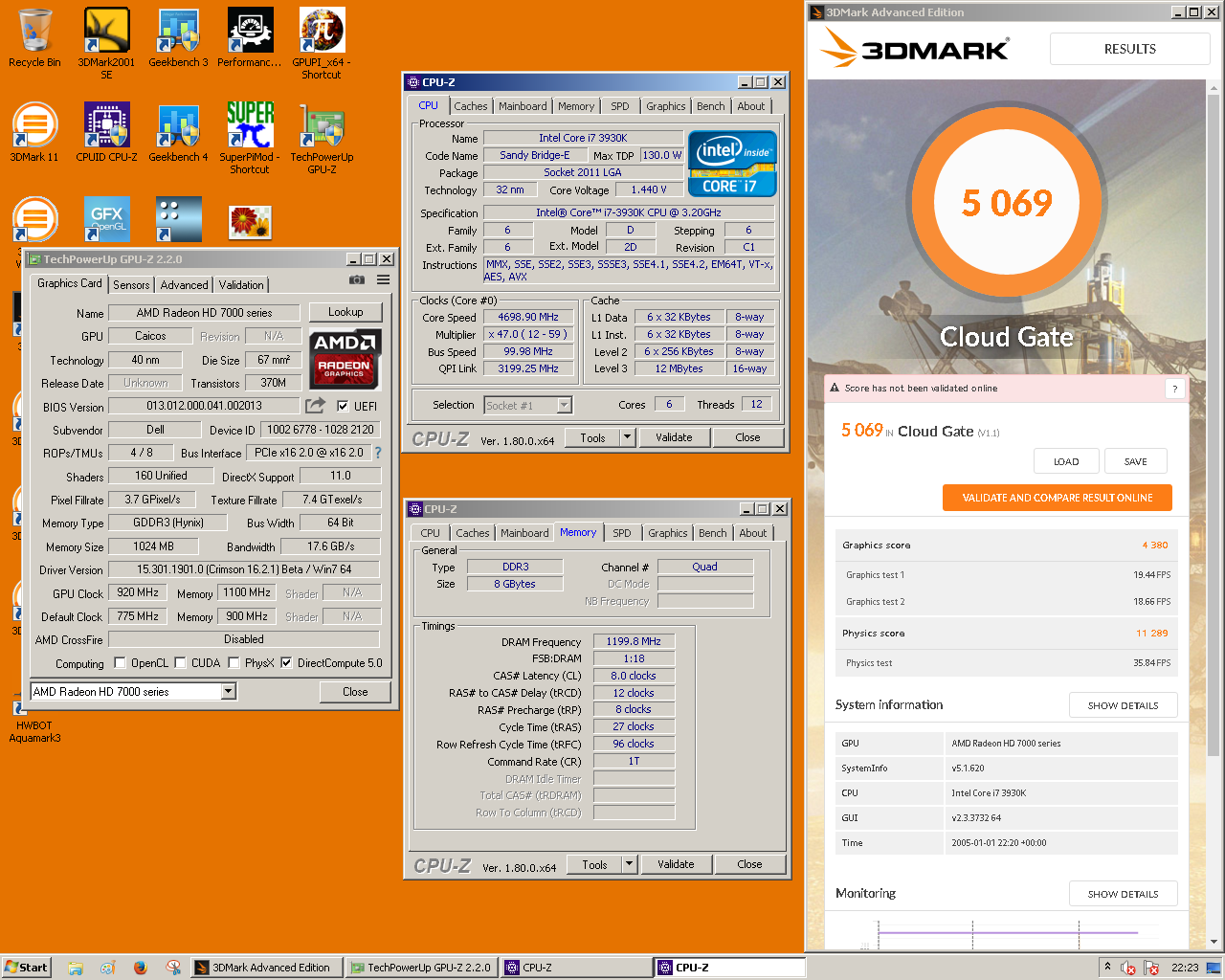Open Geekbench 4 desktop shortcut
1225x980 pixels.
coord(178,133)
